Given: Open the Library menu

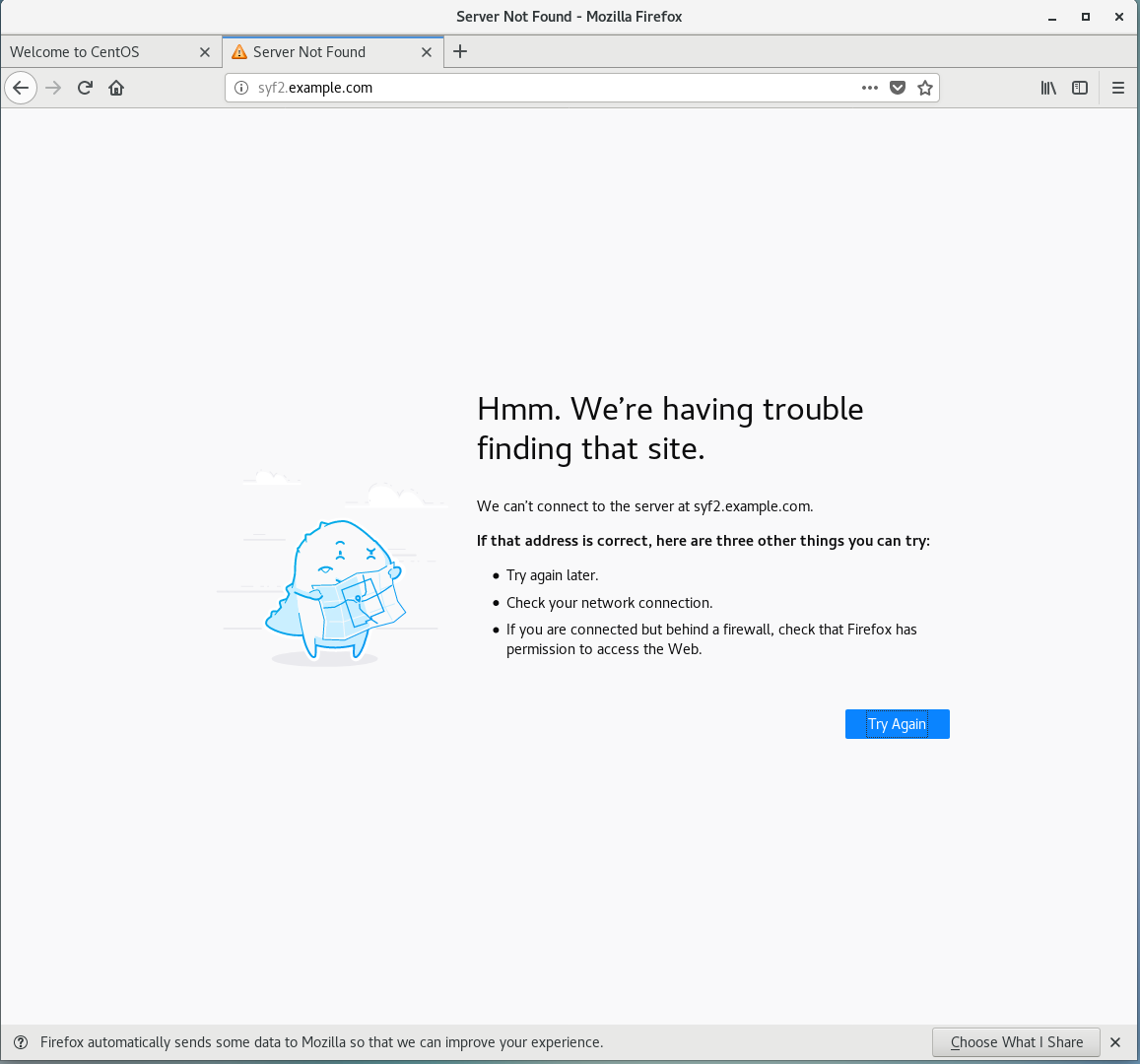Looking at the screenshot, I should (1048, 88).
